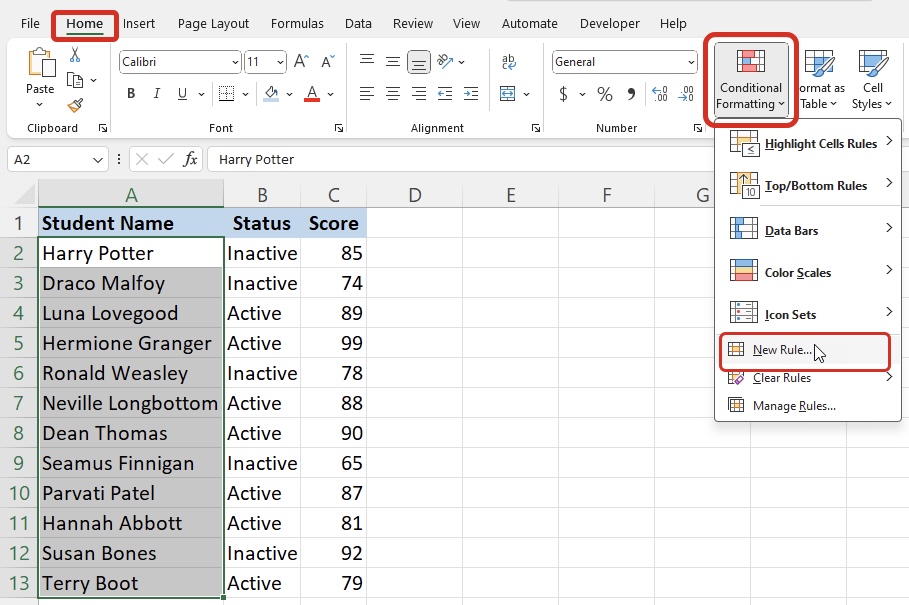
Task: Select the Format Painter brush
Action: [x=75, y=105]
